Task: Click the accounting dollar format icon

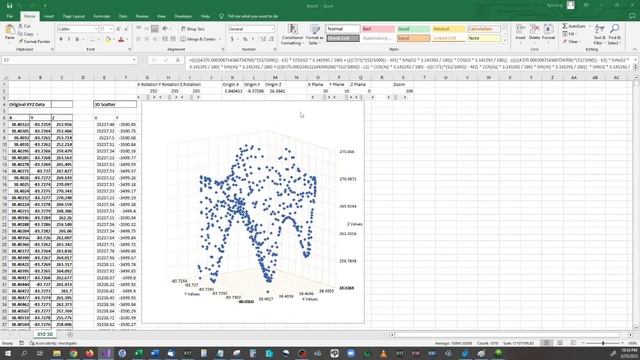Action: (232, 39)
